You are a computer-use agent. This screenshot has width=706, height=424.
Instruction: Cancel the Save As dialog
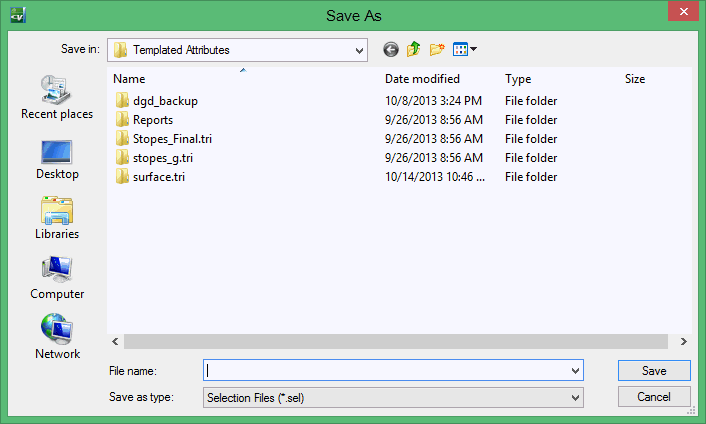[x=654, y=398]
